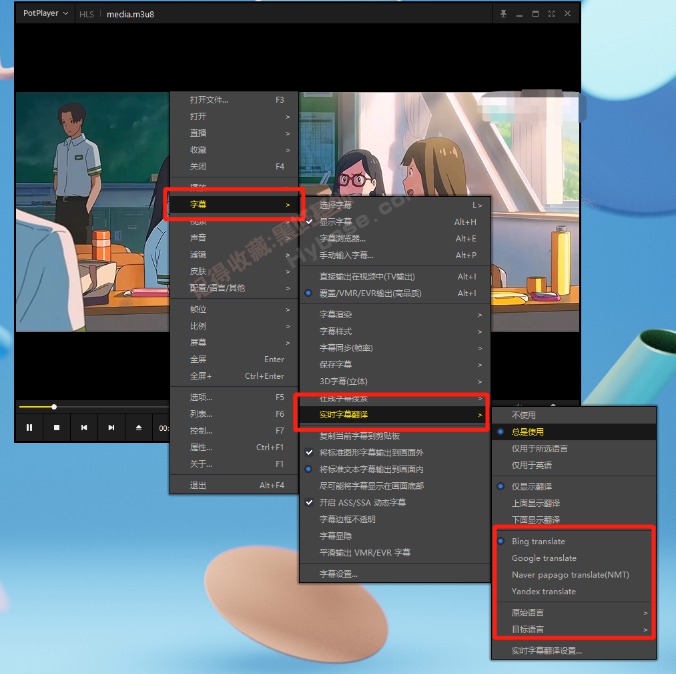
Task: Open 列表... (F6) playlist
Action: coord(234,414)
